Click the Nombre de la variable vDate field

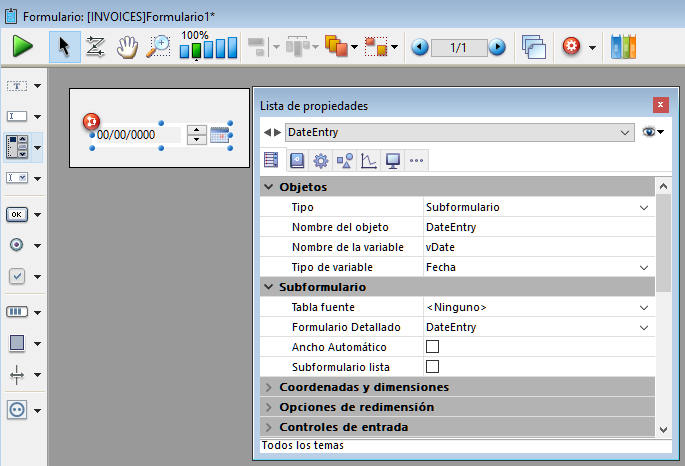point(536,247)
